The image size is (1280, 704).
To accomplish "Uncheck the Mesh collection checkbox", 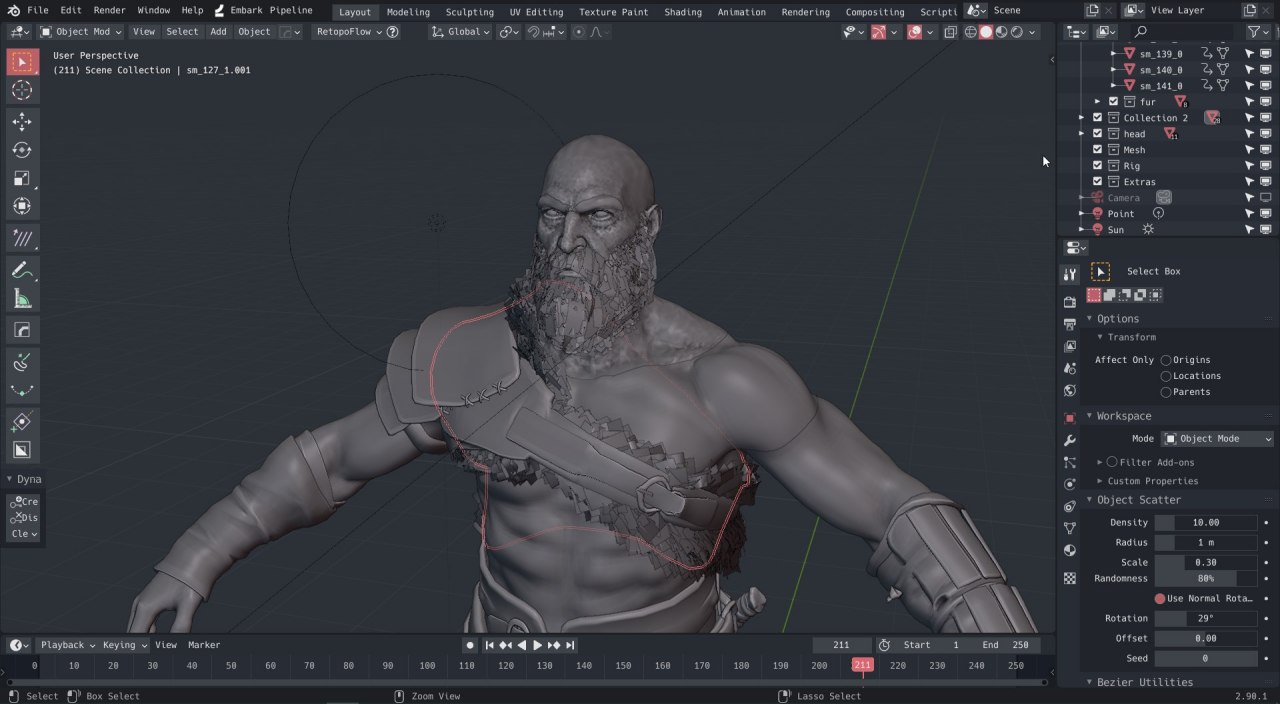I will [x=1097, y=150].
